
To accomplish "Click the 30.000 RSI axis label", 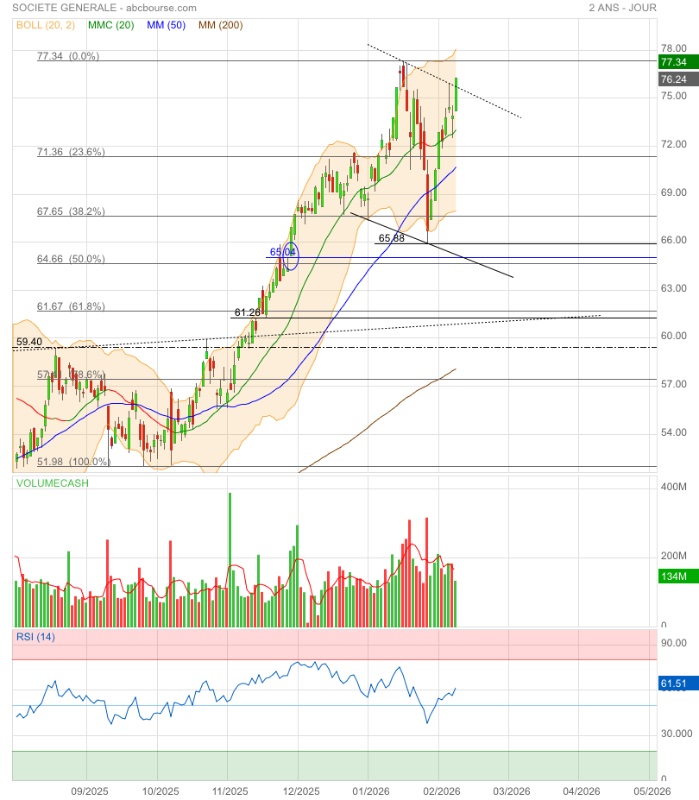I will coord(676,734).
